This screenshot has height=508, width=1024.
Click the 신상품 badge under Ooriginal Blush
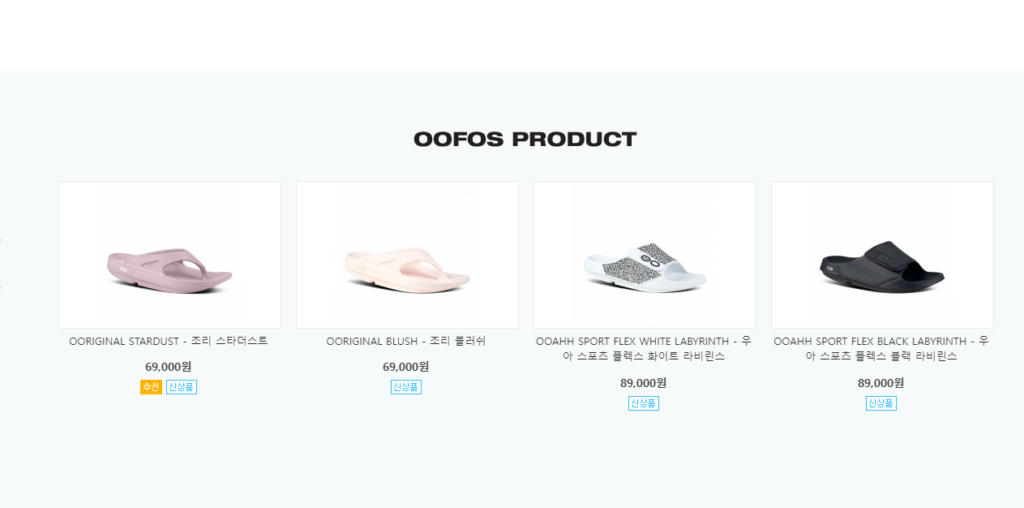pos(406,387)
